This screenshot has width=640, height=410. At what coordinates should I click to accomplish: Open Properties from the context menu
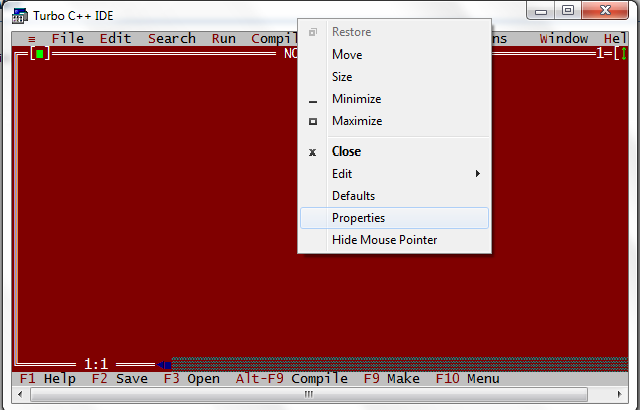coord(394,218)
